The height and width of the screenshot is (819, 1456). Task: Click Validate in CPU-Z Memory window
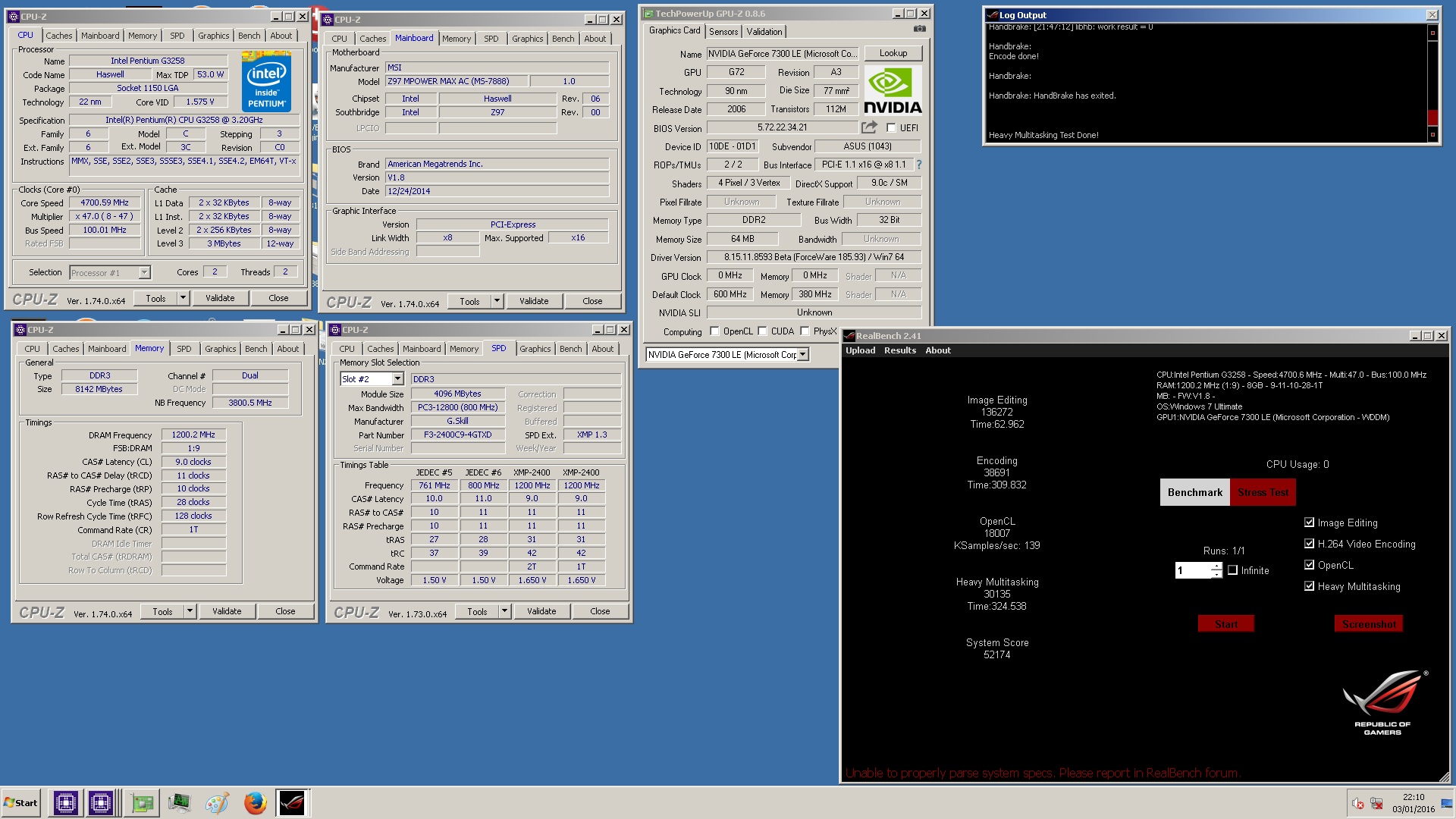tap(227, 611)
